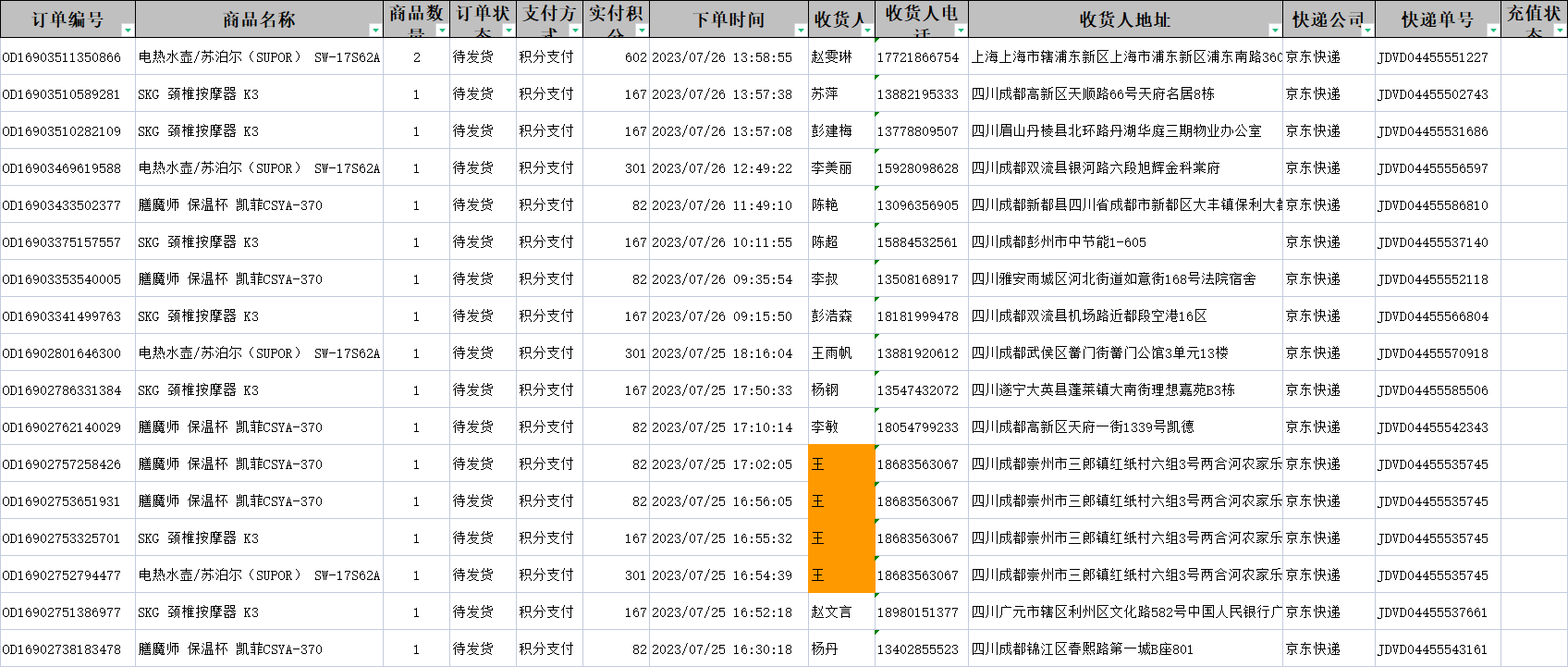Click order number OD16903469619588

point(62,168)
